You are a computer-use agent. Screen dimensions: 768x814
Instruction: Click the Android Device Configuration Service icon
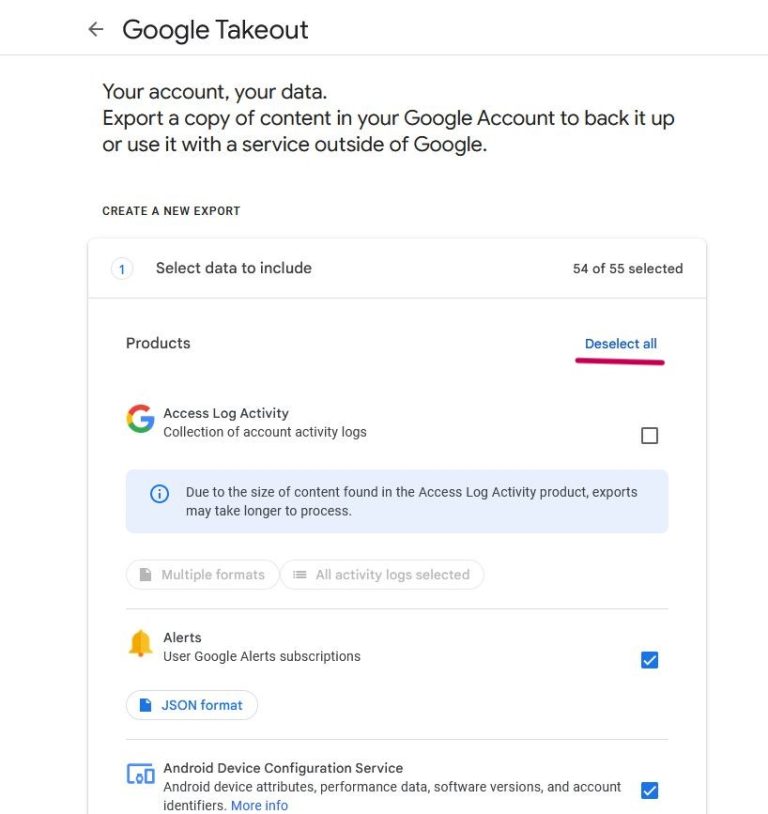(x=140, y=775)
